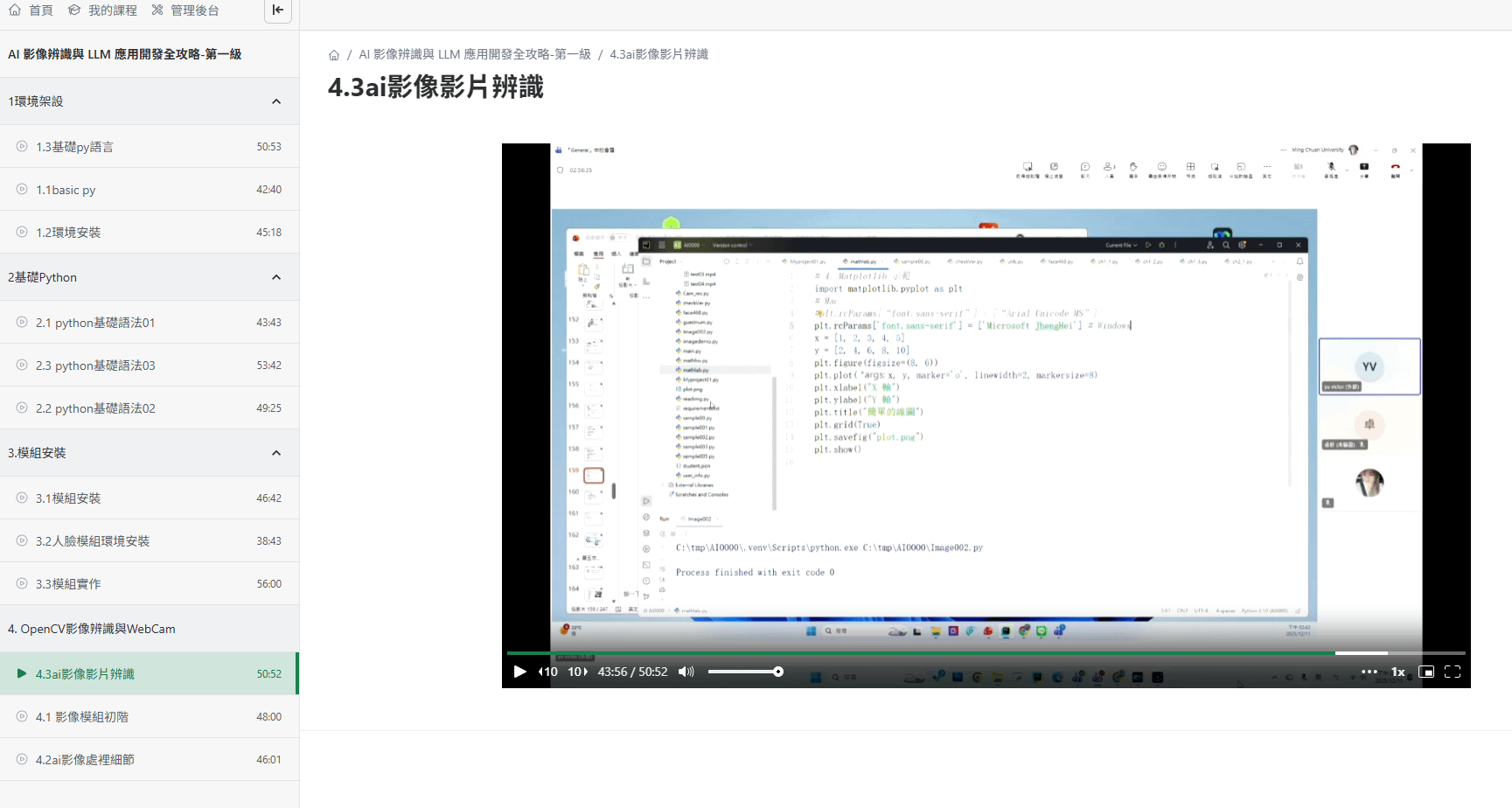Play the lesson video
Image resolution: width=1512 pixels, height=808 pixels.
(519, 672)
